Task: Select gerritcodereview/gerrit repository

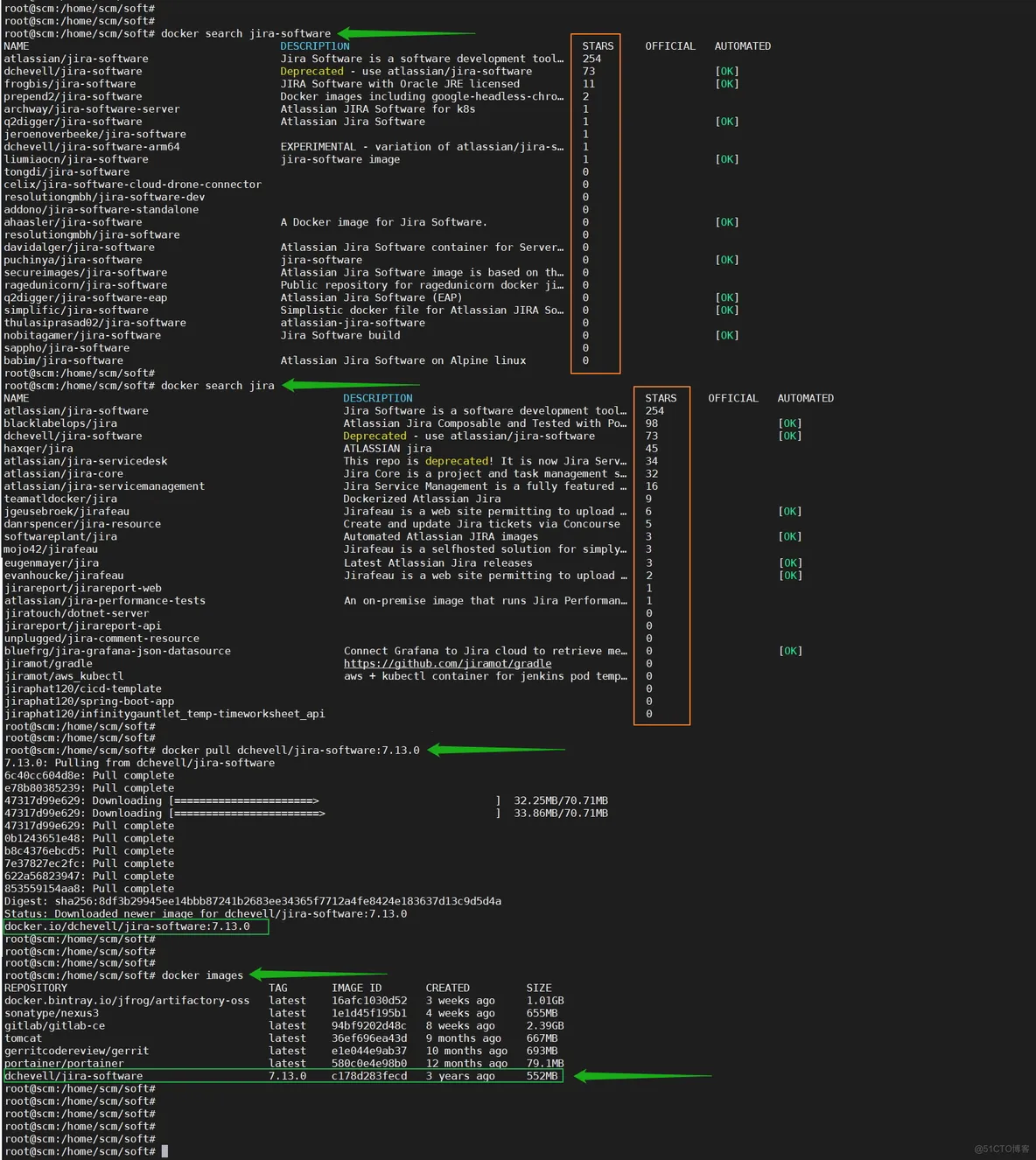Action: point(76,1052)
